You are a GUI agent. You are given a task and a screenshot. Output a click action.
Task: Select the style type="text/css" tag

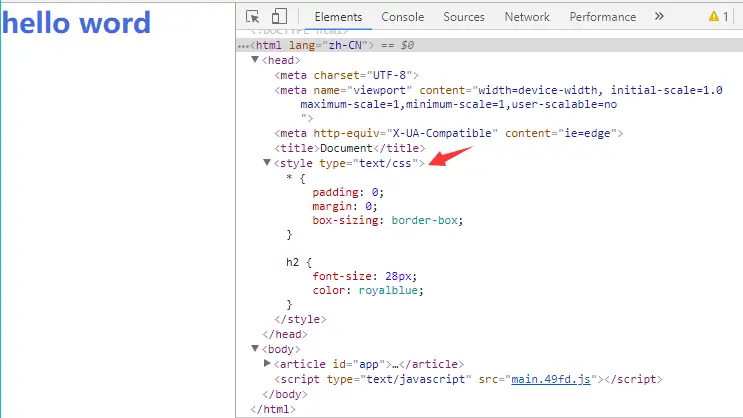(349, 164)
